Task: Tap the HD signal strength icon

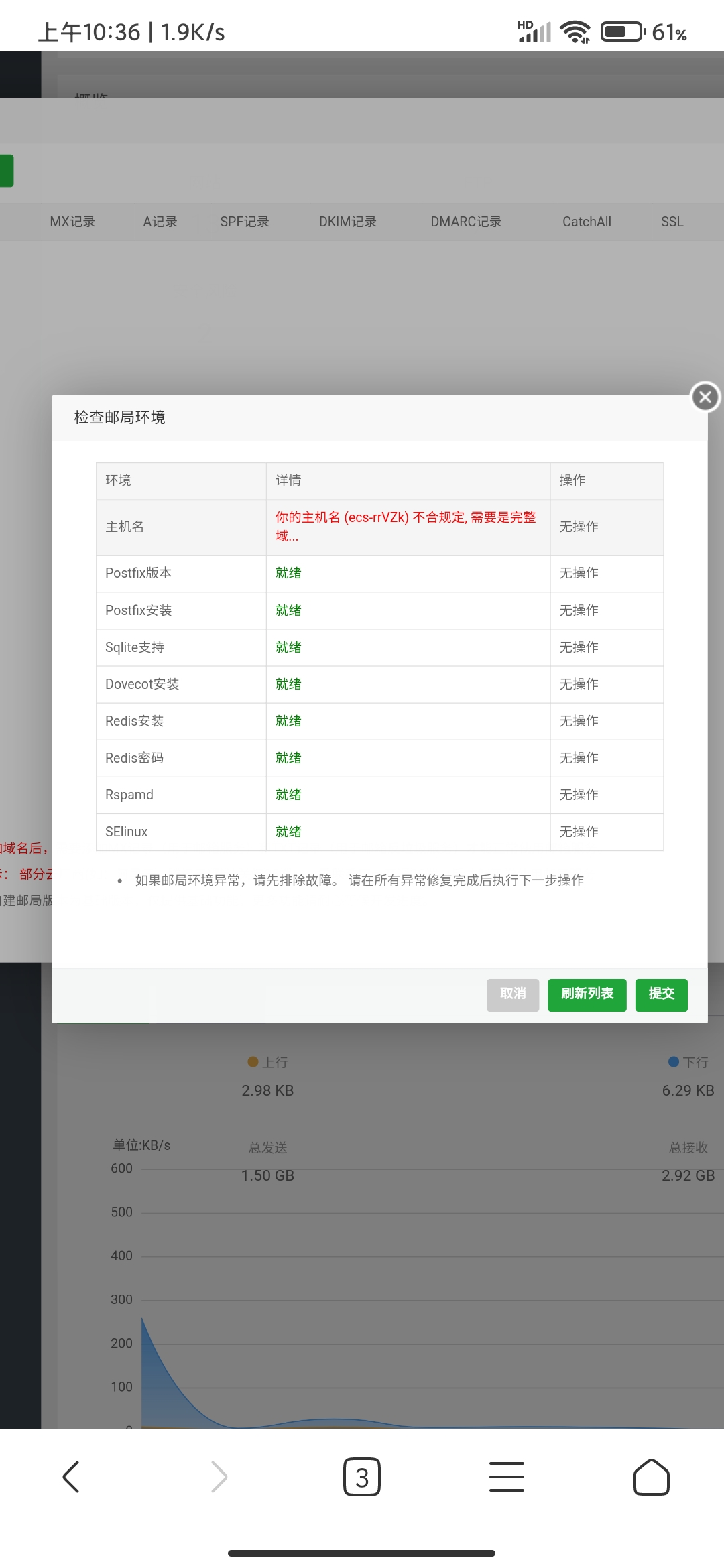Action: click(x=534, y=31)
